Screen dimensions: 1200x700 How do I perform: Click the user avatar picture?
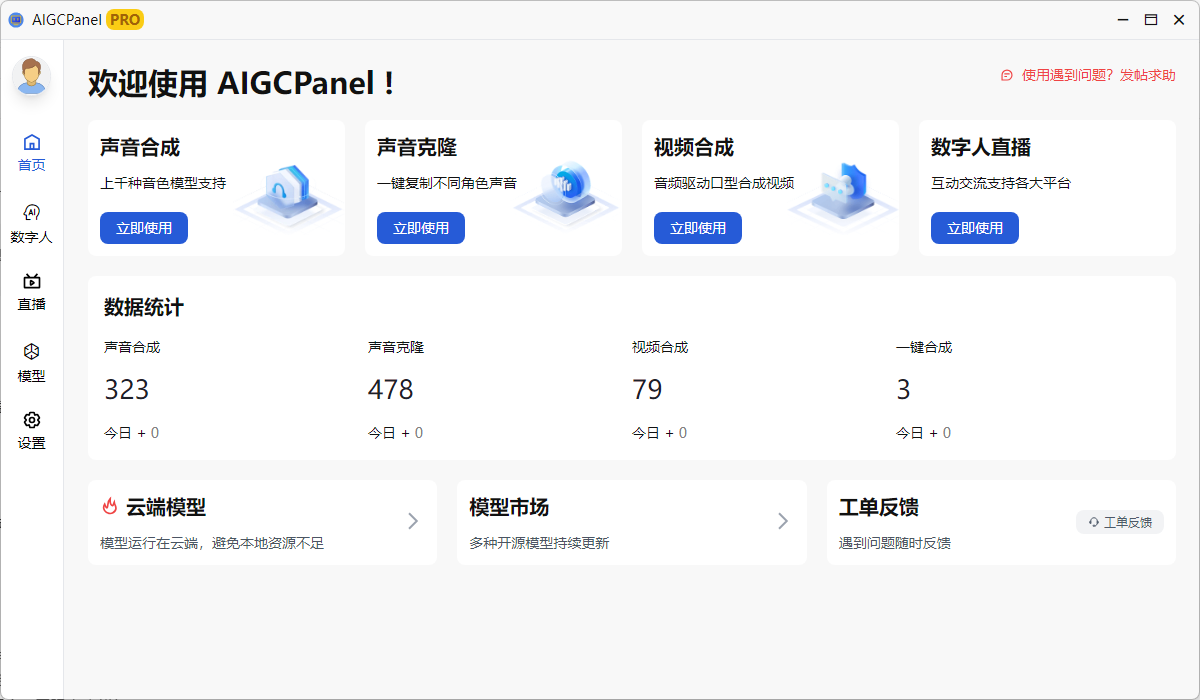pyautogui.click(x=32, y=76)
